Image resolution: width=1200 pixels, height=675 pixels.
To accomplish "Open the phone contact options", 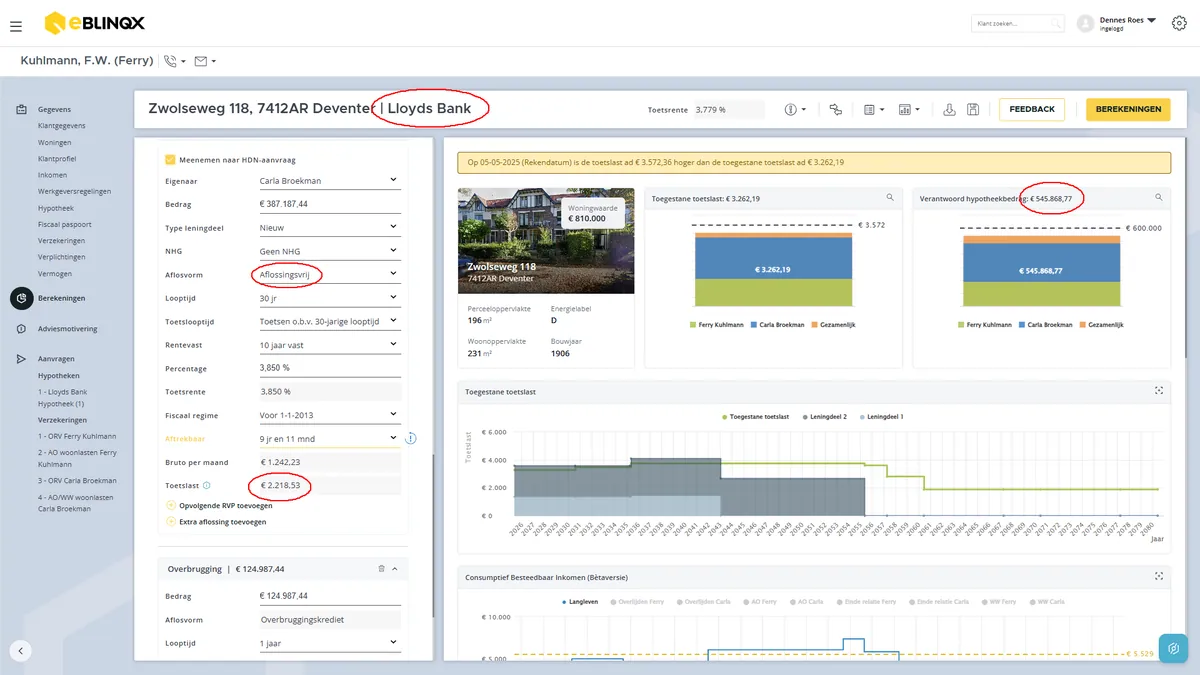I will click(175, 61).
